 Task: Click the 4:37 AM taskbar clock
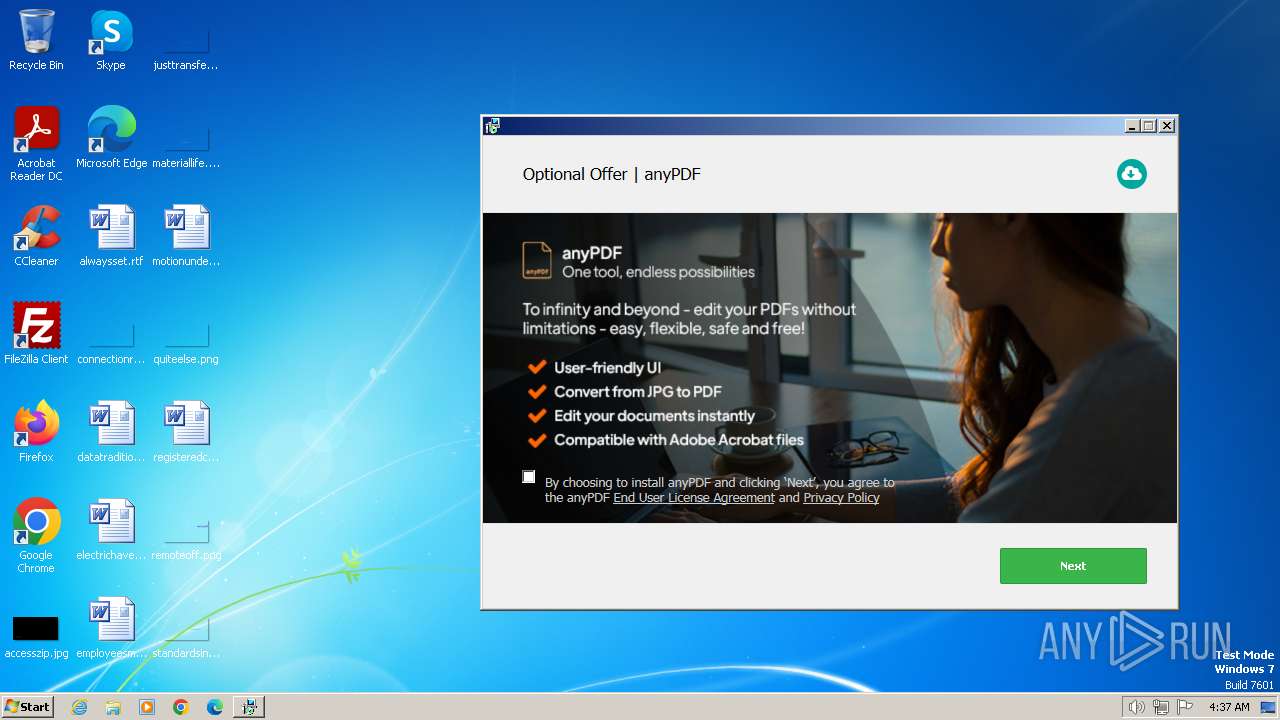point(1229,707)
